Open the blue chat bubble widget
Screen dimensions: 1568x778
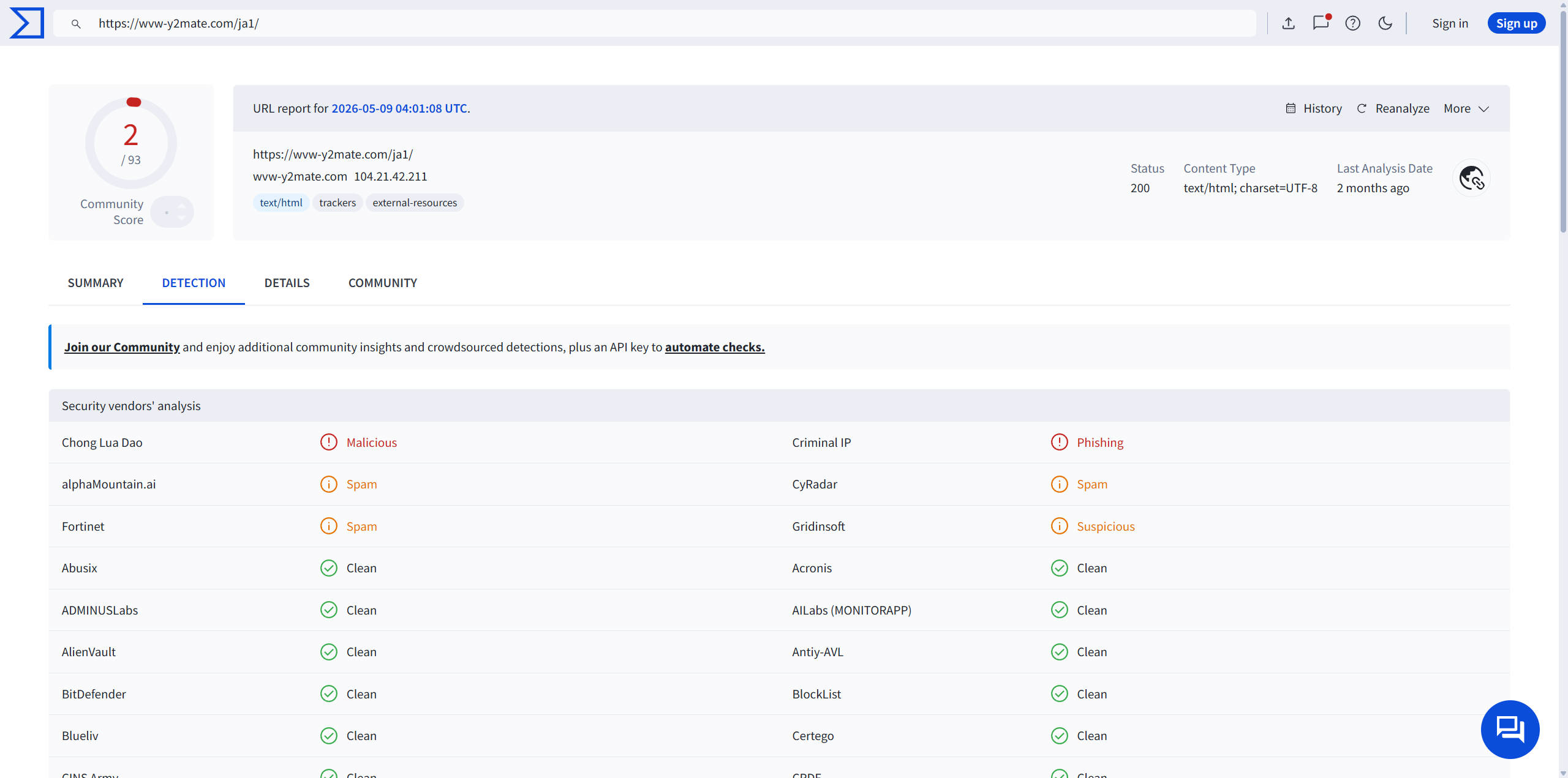[x=1510, y=729]
